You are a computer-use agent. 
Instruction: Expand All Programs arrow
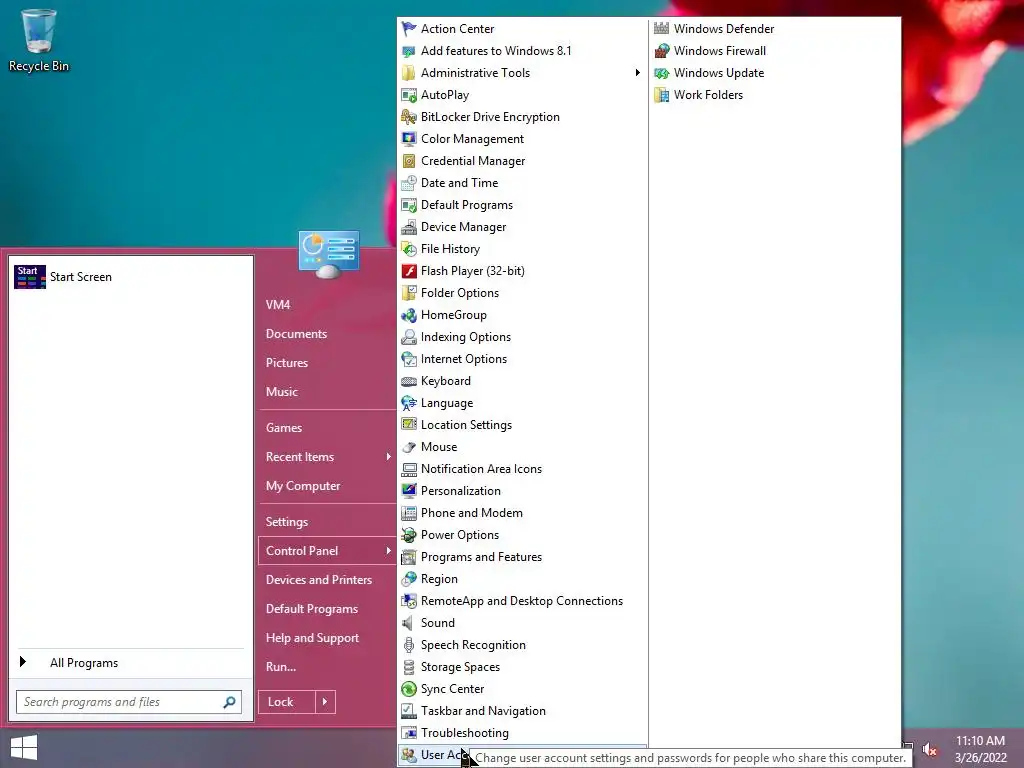coord(23,662)
